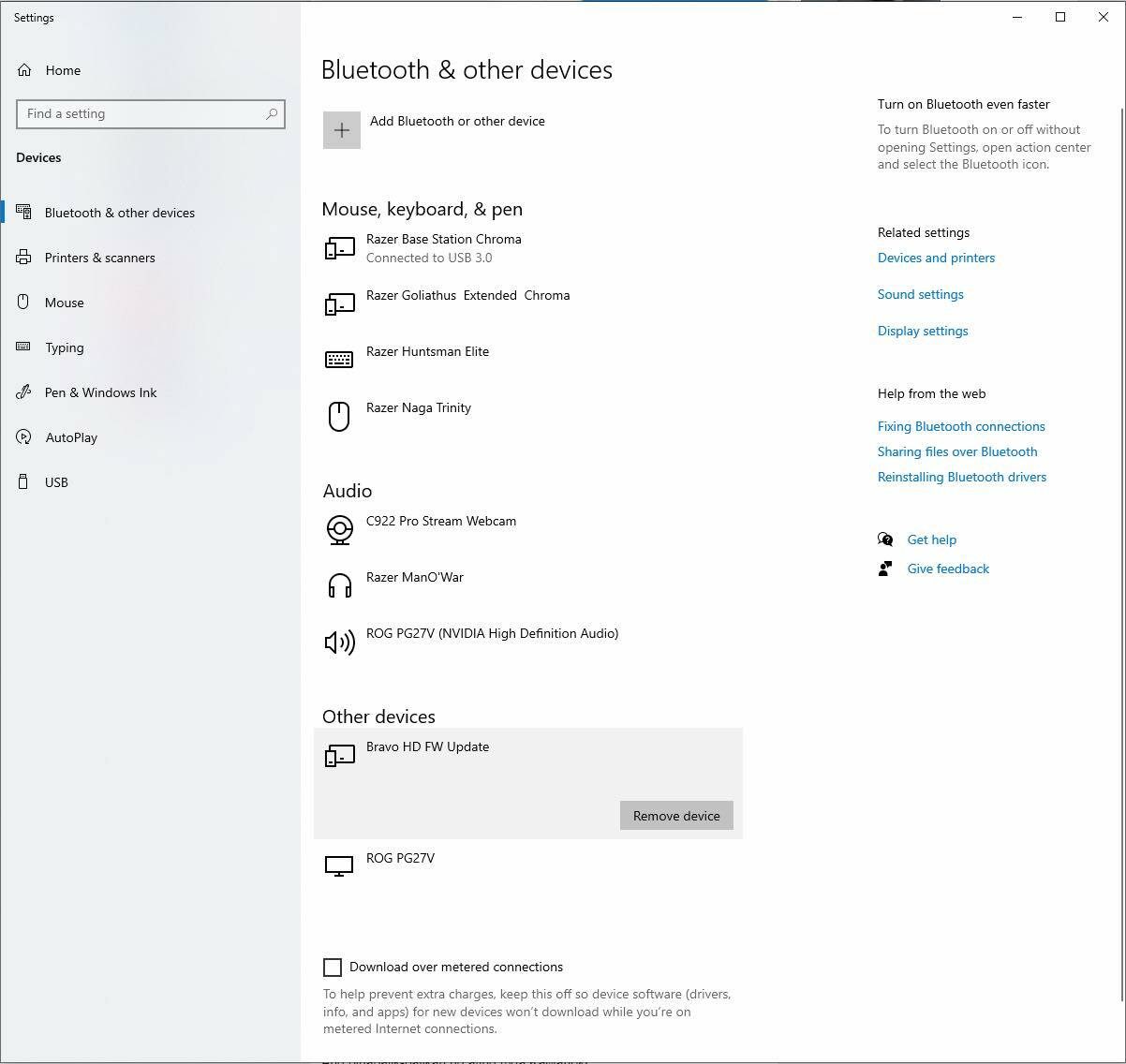Minimize the Settings window
Image resolution: width=1126 pixels, height=1064 pixels.
pyautogui.click(x=1017, y=17)
